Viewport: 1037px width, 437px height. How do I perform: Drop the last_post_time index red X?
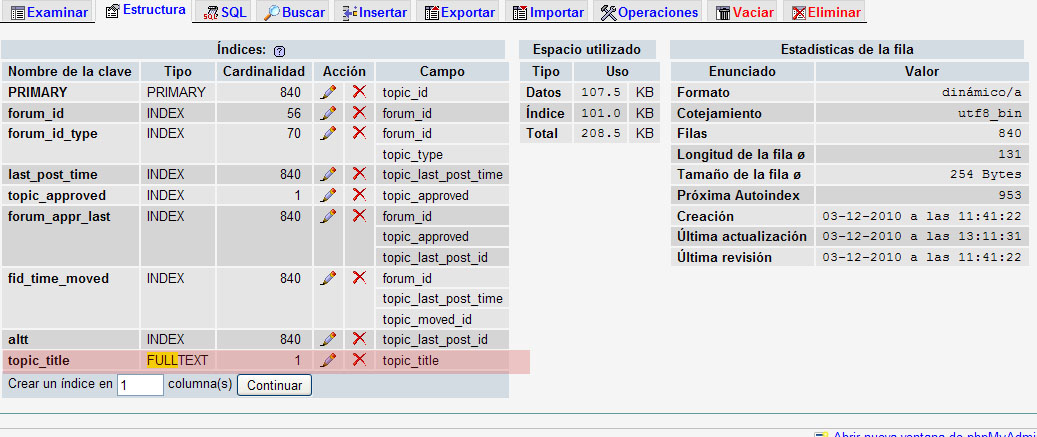coord(359,174)
